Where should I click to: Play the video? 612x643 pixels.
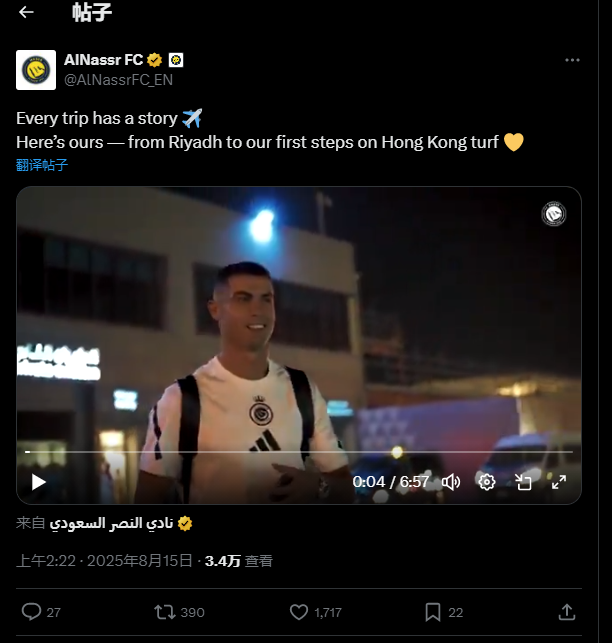pyautogui.click(x=39, y=482)
